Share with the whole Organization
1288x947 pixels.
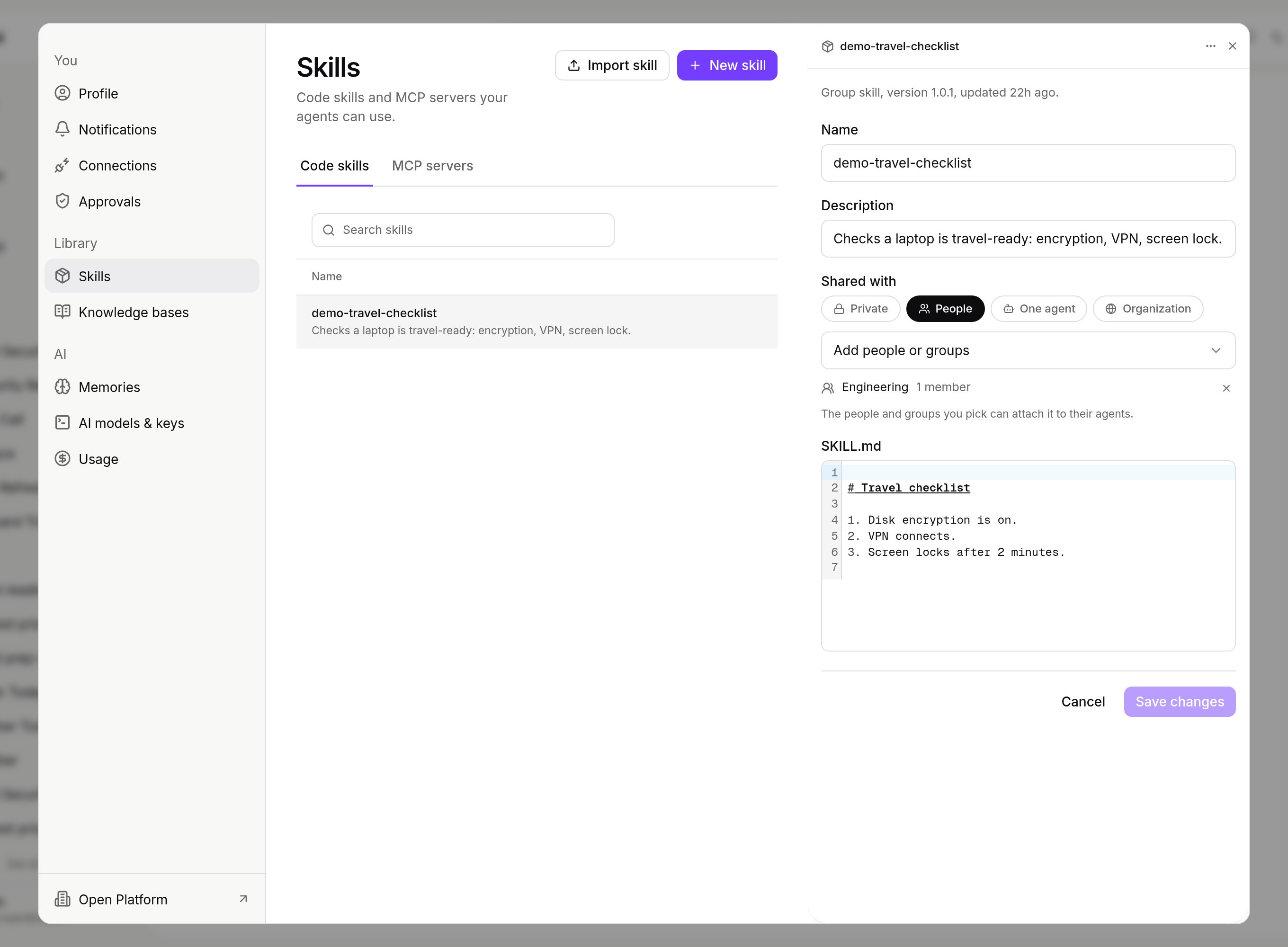click(1147, 308)
